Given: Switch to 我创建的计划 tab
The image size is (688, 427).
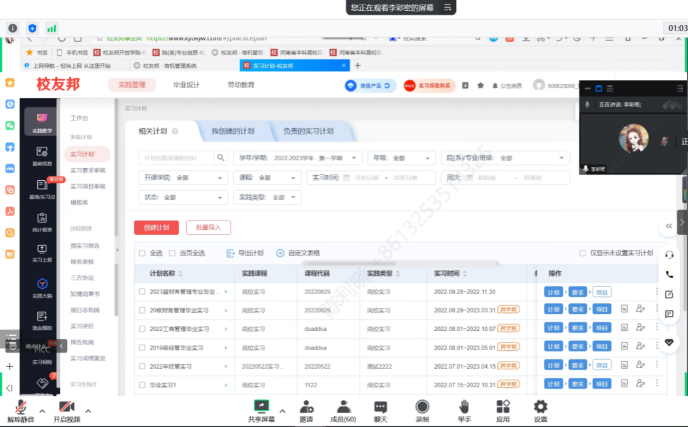Looking at the screenshot, I should click(x=231, y=131).
